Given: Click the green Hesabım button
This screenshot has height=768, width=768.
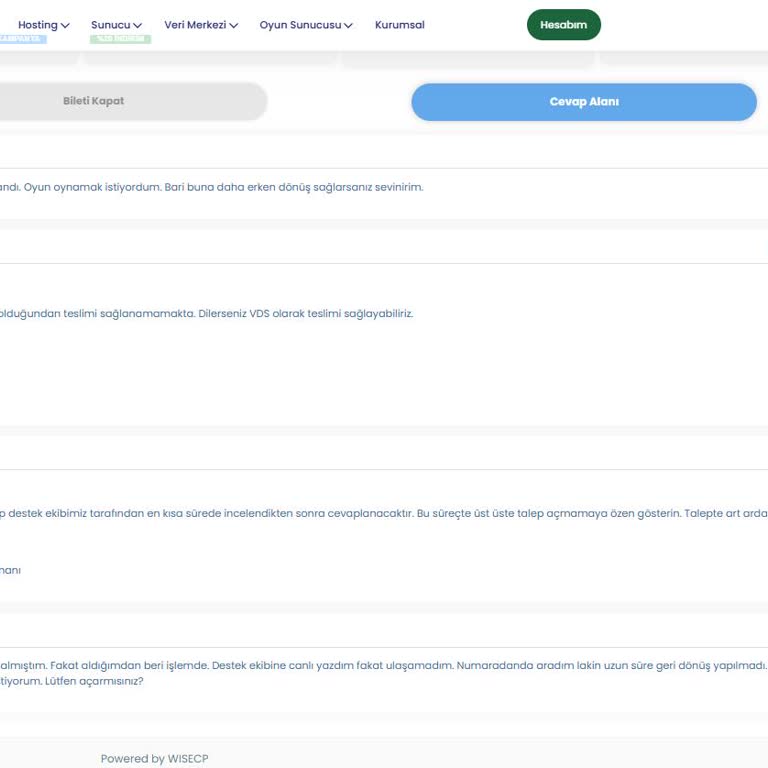Looking at the screenshot, I should 563,25.
